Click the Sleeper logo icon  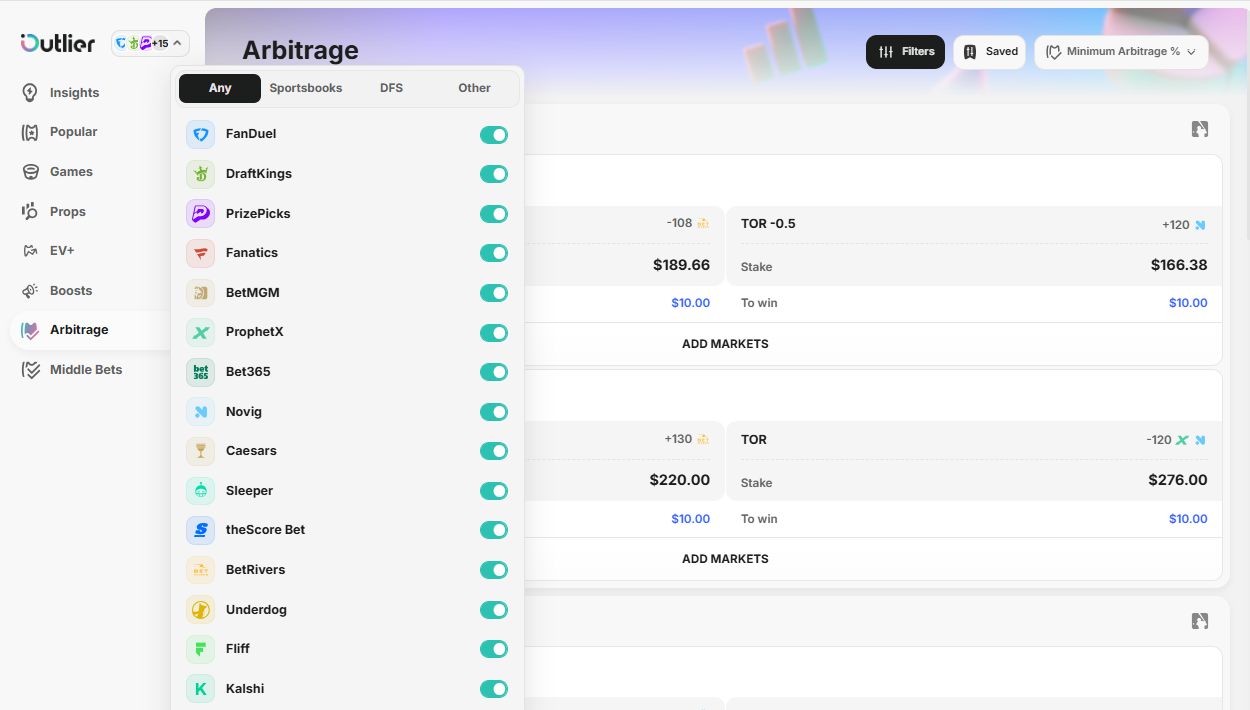click(201, 491)
